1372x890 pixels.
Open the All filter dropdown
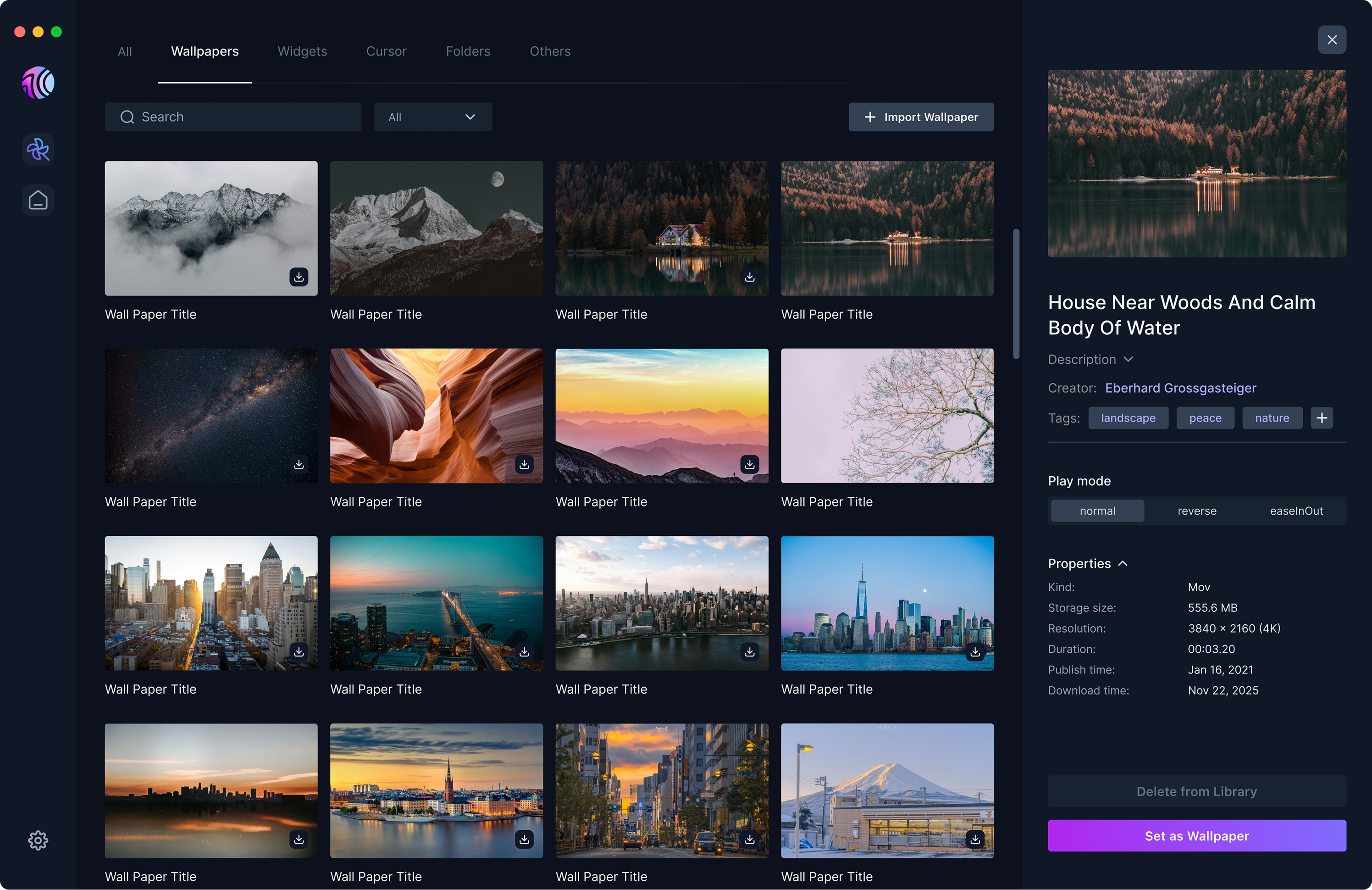(x=432, y=117)
